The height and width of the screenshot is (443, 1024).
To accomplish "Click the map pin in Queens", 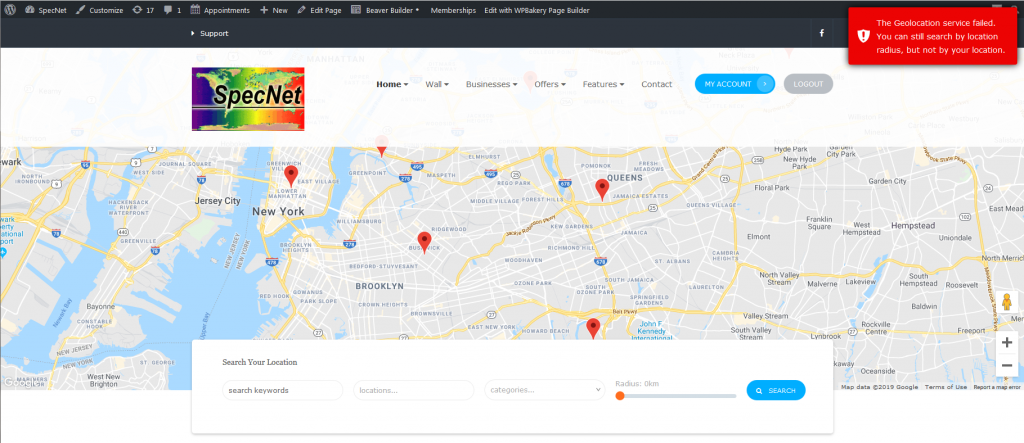I will click(x=602, y=188).
